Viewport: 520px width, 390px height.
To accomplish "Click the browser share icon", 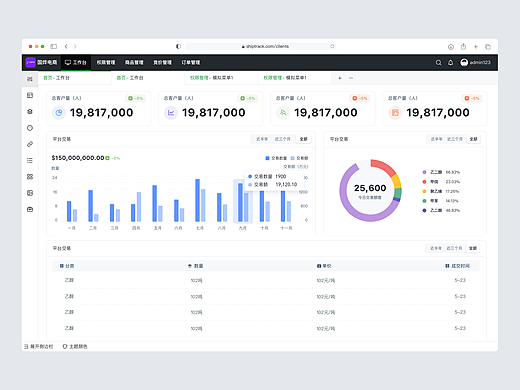I will click(x=463, y=47).
